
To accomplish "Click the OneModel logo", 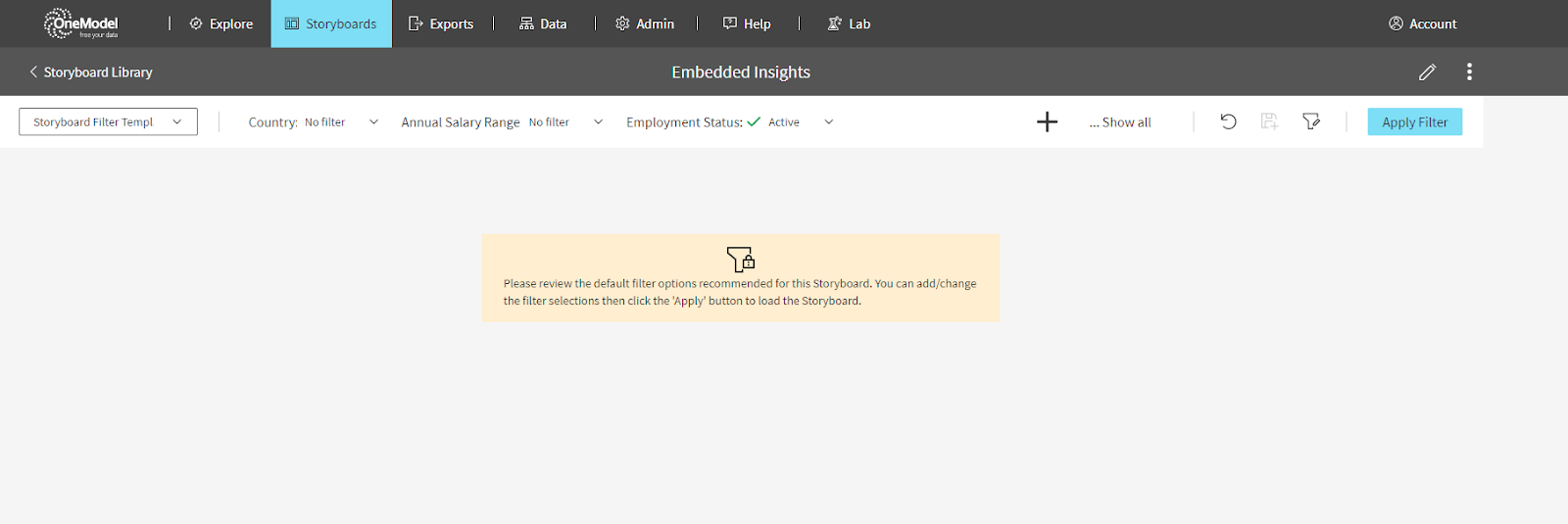I will (x=81, y=24).
